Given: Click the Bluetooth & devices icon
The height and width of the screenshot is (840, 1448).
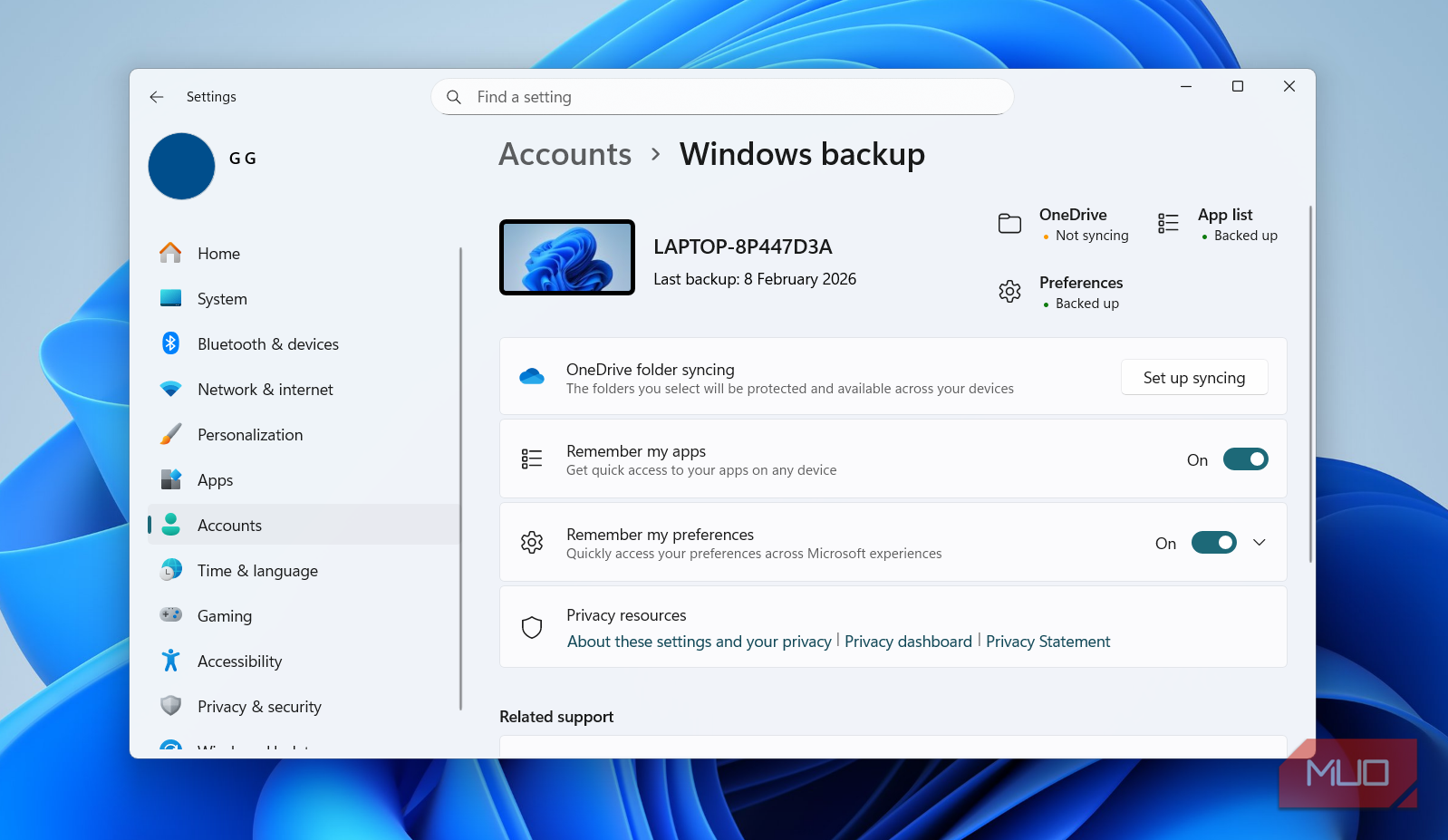Looking at the screenshot, I should click(x=170, y=343).
